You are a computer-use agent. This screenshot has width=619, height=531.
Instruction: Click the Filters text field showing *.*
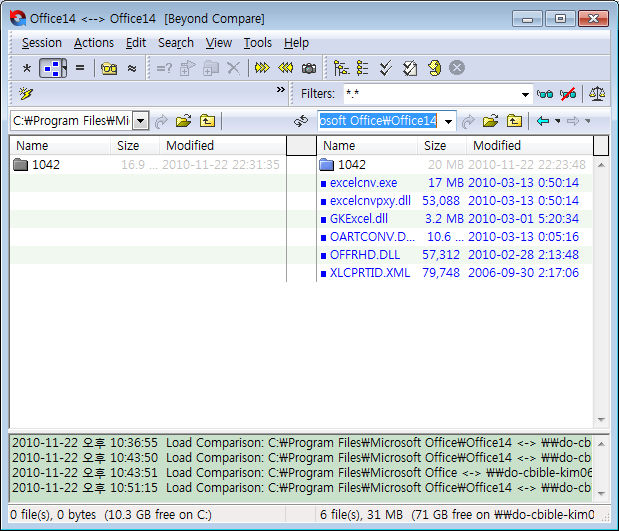432,94
